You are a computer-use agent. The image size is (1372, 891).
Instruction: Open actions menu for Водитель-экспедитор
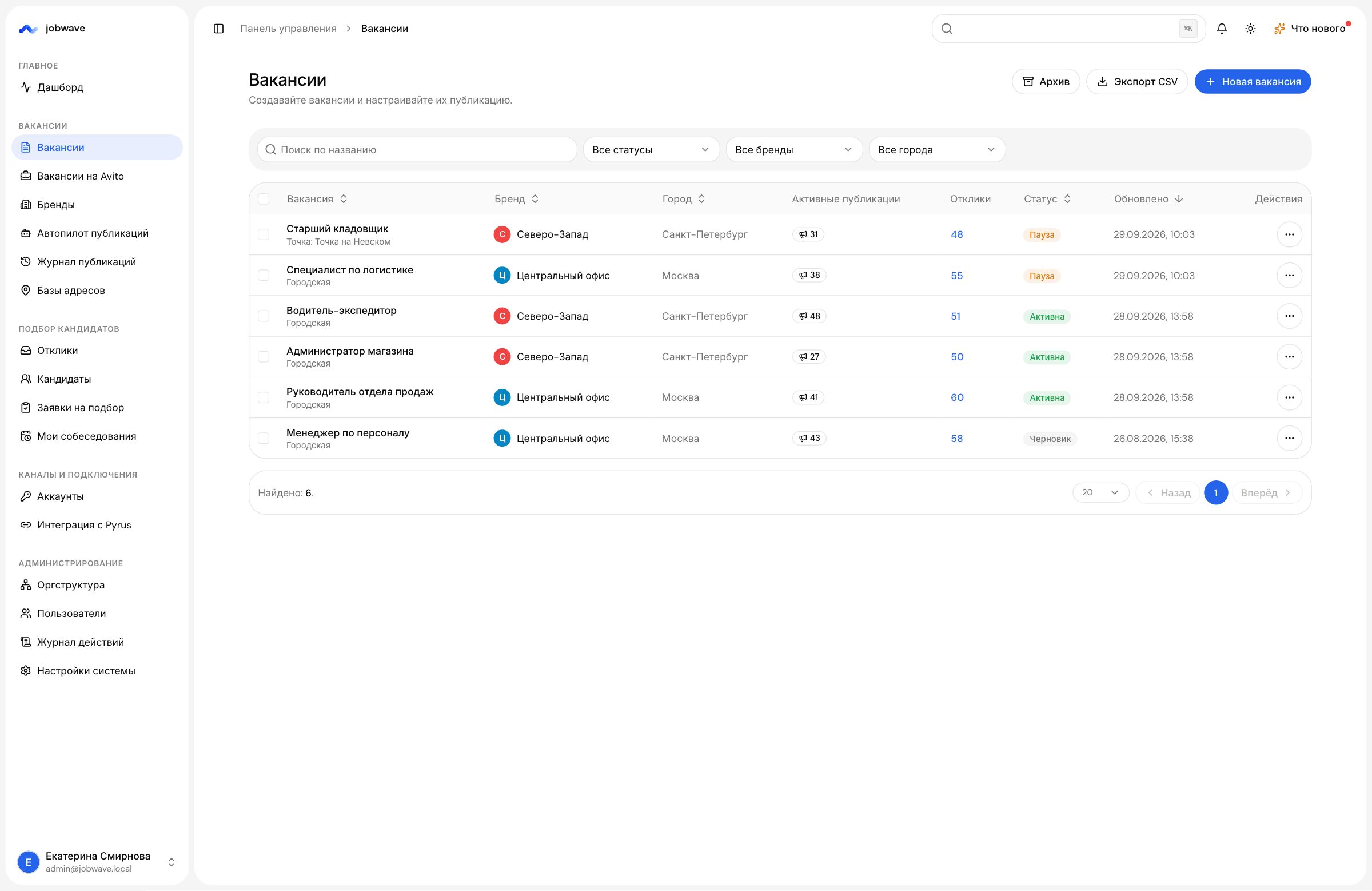pyautogui.click(x=1289, y=316)
